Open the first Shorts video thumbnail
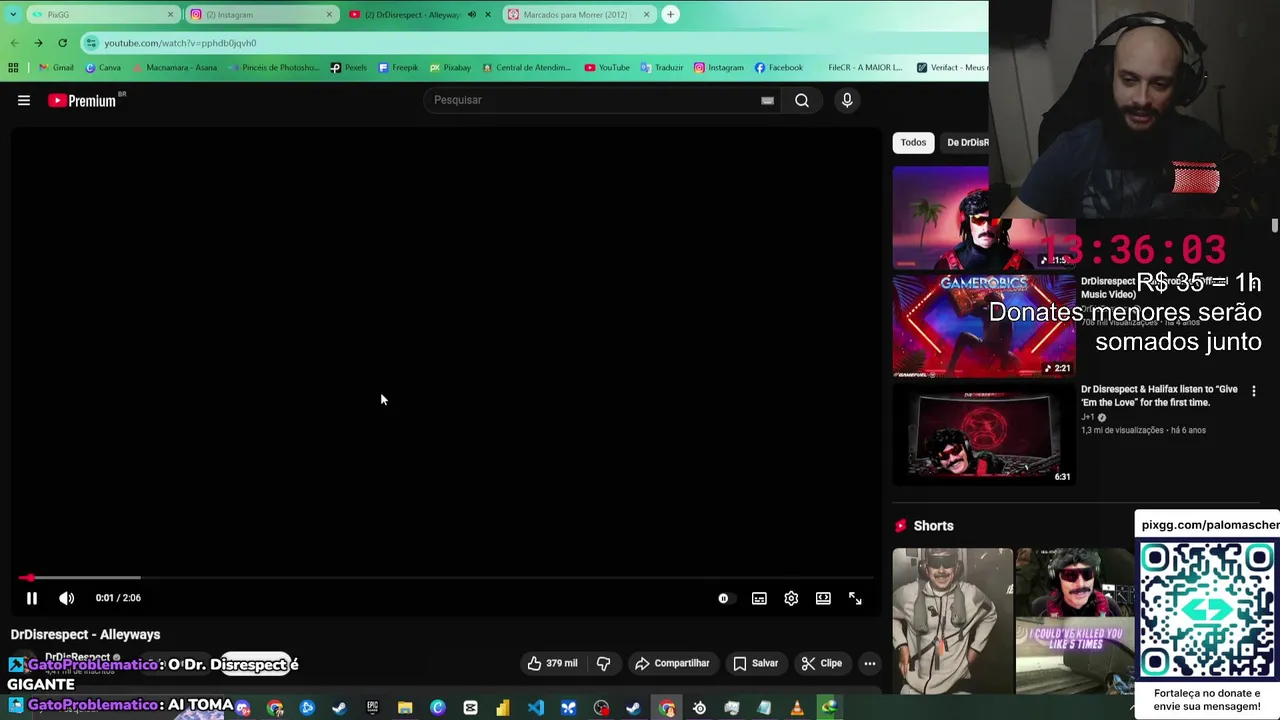Viewport: 1280px width, 720px height. pyautogui.click(x=952, y=621)
